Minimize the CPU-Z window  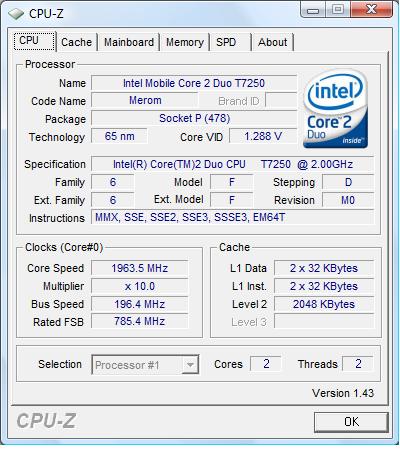tap(313, 9)
